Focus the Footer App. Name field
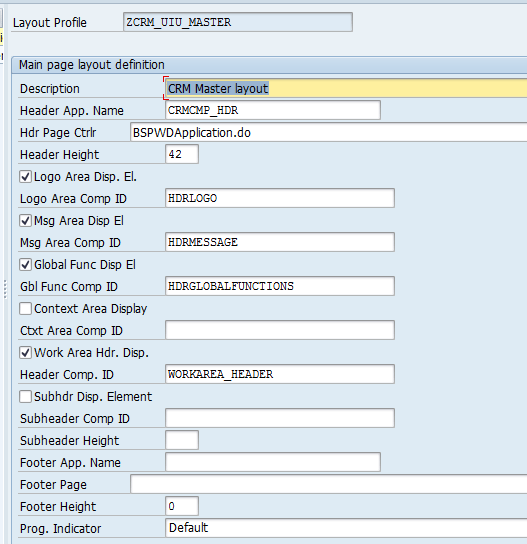Image resolution: width=527 pixels, height=544 pixels. pos(273,462)
